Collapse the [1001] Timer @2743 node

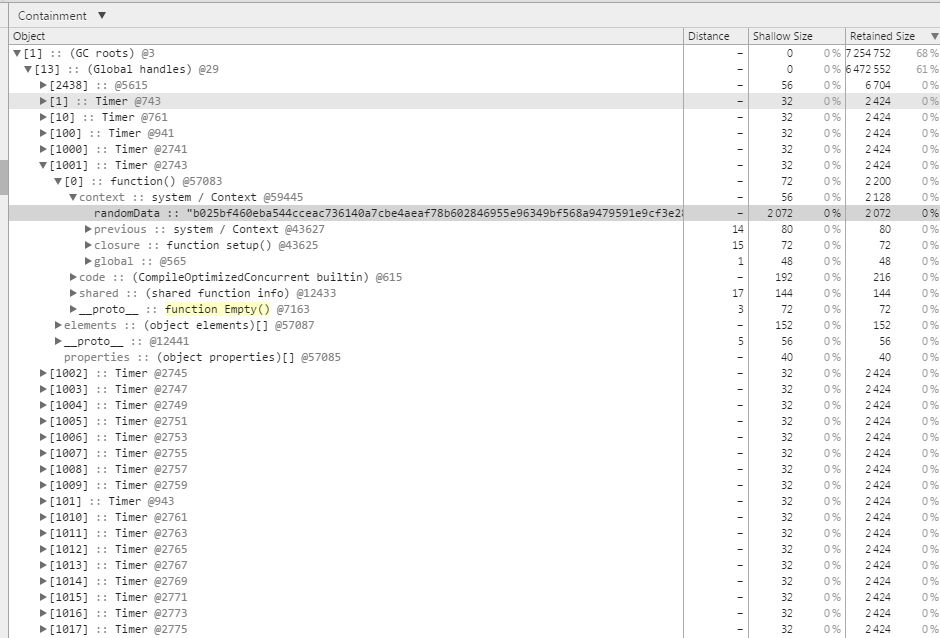43,165
